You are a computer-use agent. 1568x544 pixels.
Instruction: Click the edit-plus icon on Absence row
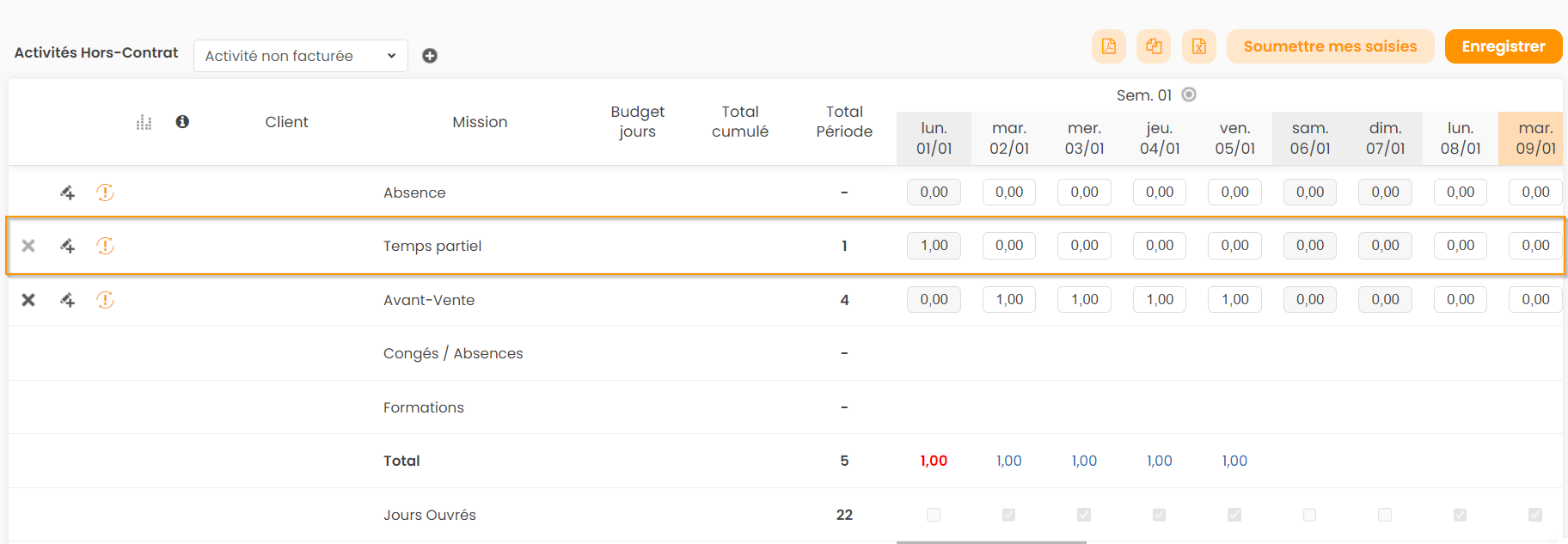[67, 193]
